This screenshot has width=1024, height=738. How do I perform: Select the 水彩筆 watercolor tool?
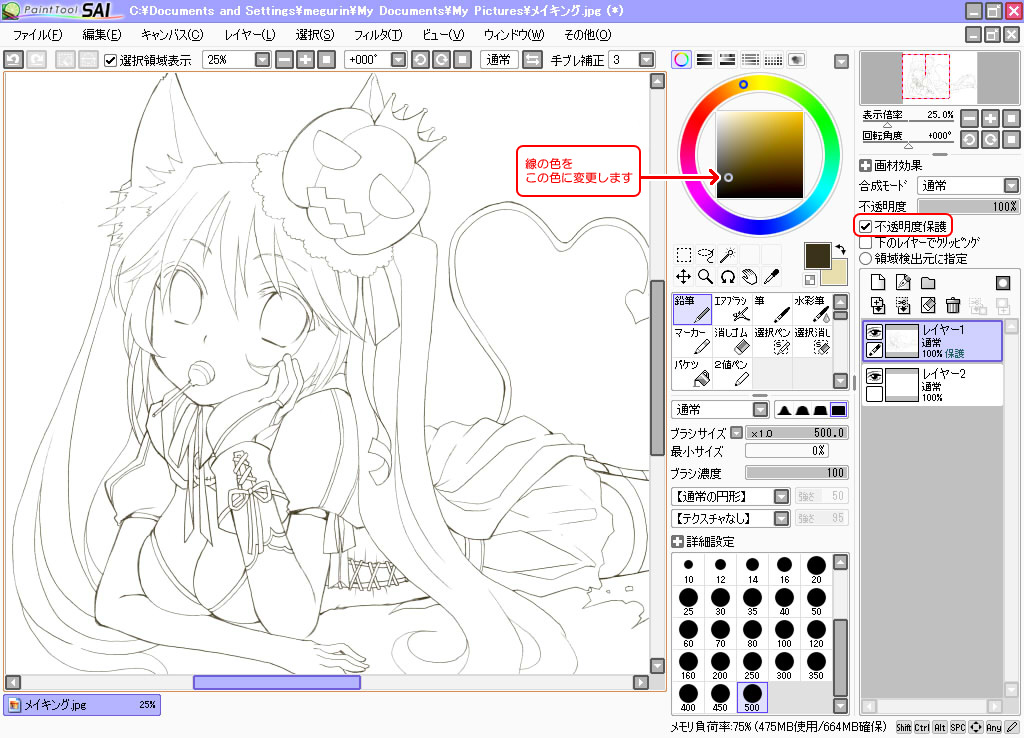pyautogui.click(x=812, y=309)
